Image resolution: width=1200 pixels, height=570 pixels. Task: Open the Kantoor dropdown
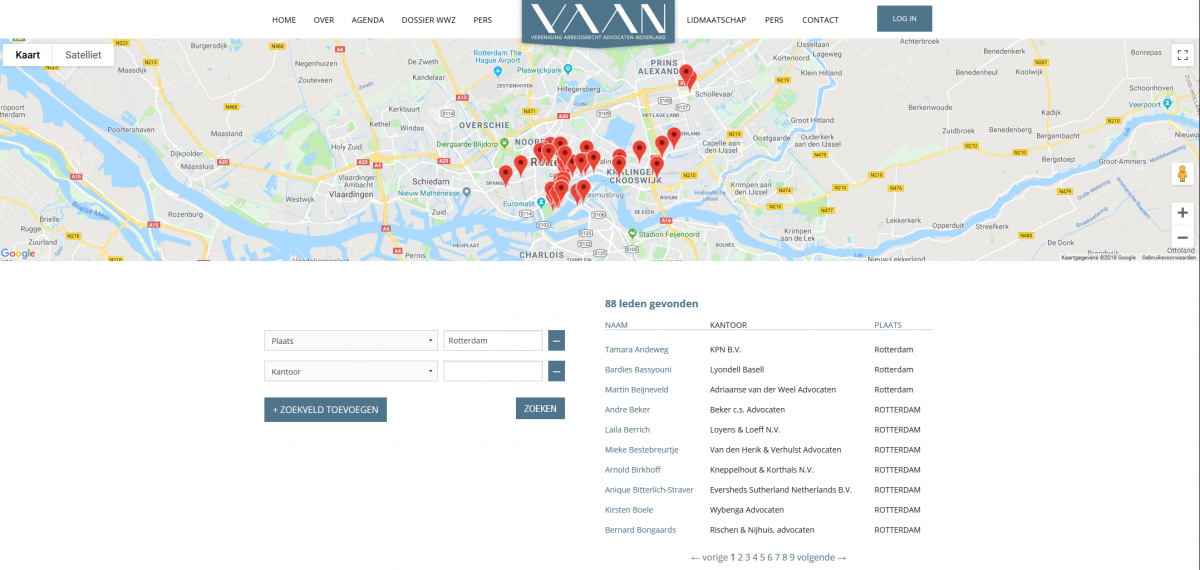click(351, 371)
